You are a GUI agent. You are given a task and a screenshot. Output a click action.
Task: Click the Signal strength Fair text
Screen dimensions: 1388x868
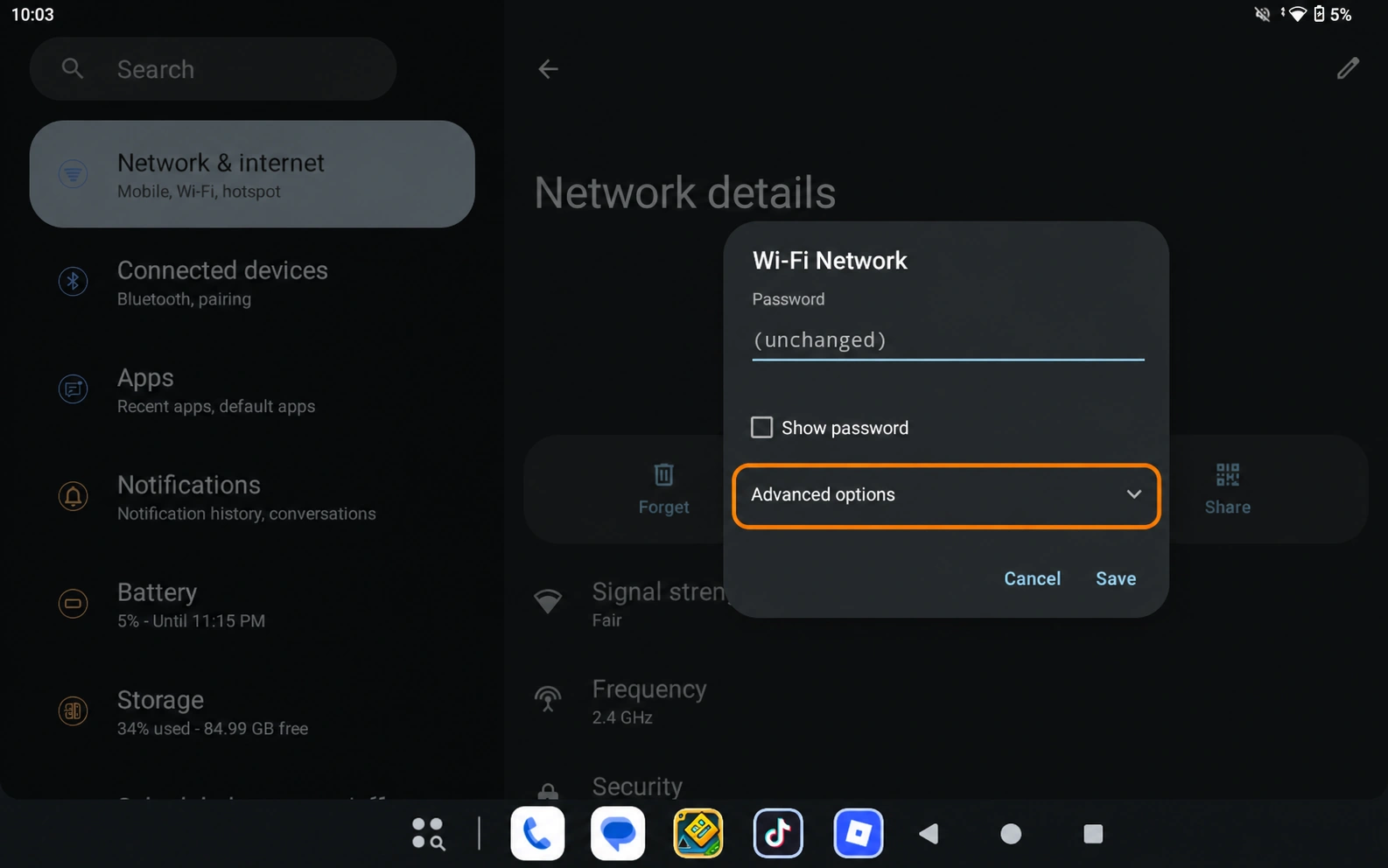(658, 605)
